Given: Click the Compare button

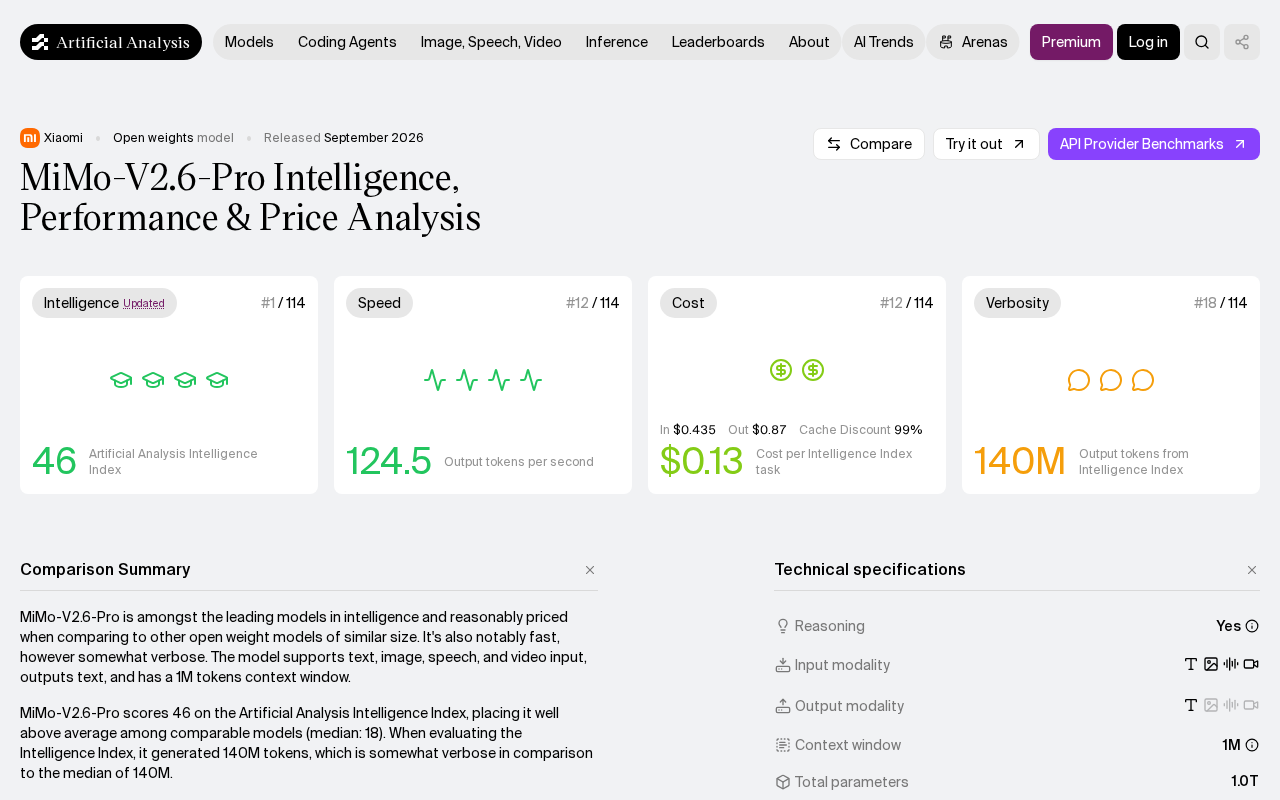Looking at the screenshot, I should point(869,144).
